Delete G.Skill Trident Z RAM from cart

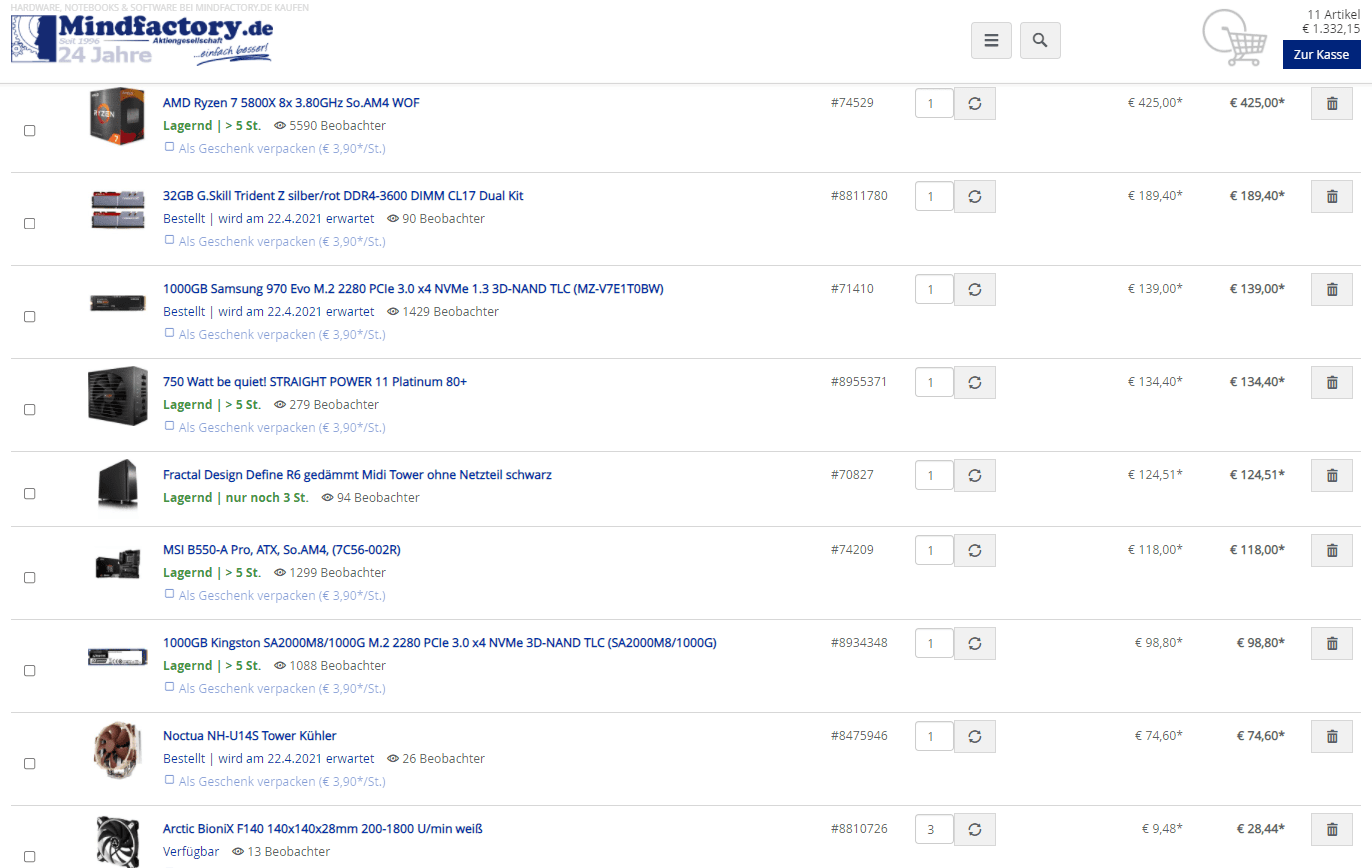1331,196
